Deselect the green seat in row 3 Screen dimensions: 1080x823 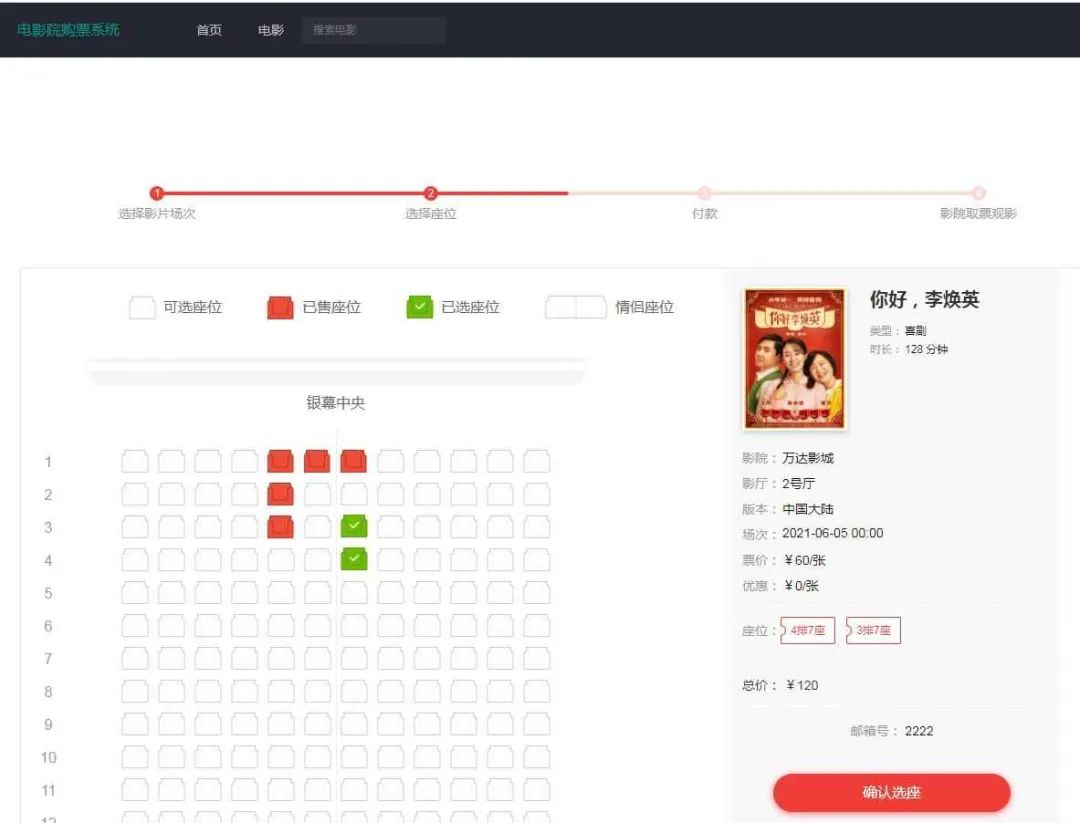pos(353,526)
